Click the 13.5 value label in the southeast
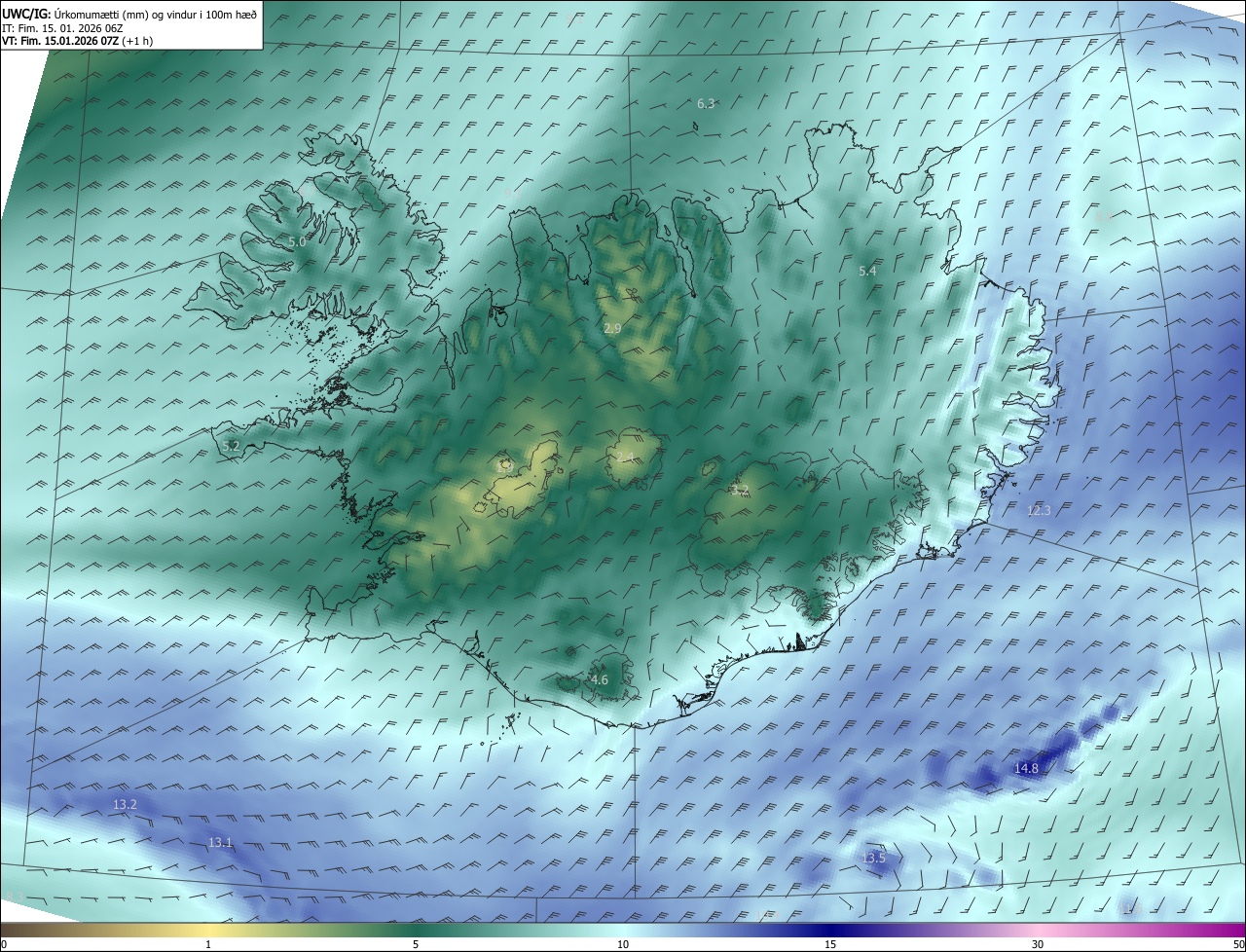Screen dimensions: 1246x952 pos(874,859)
